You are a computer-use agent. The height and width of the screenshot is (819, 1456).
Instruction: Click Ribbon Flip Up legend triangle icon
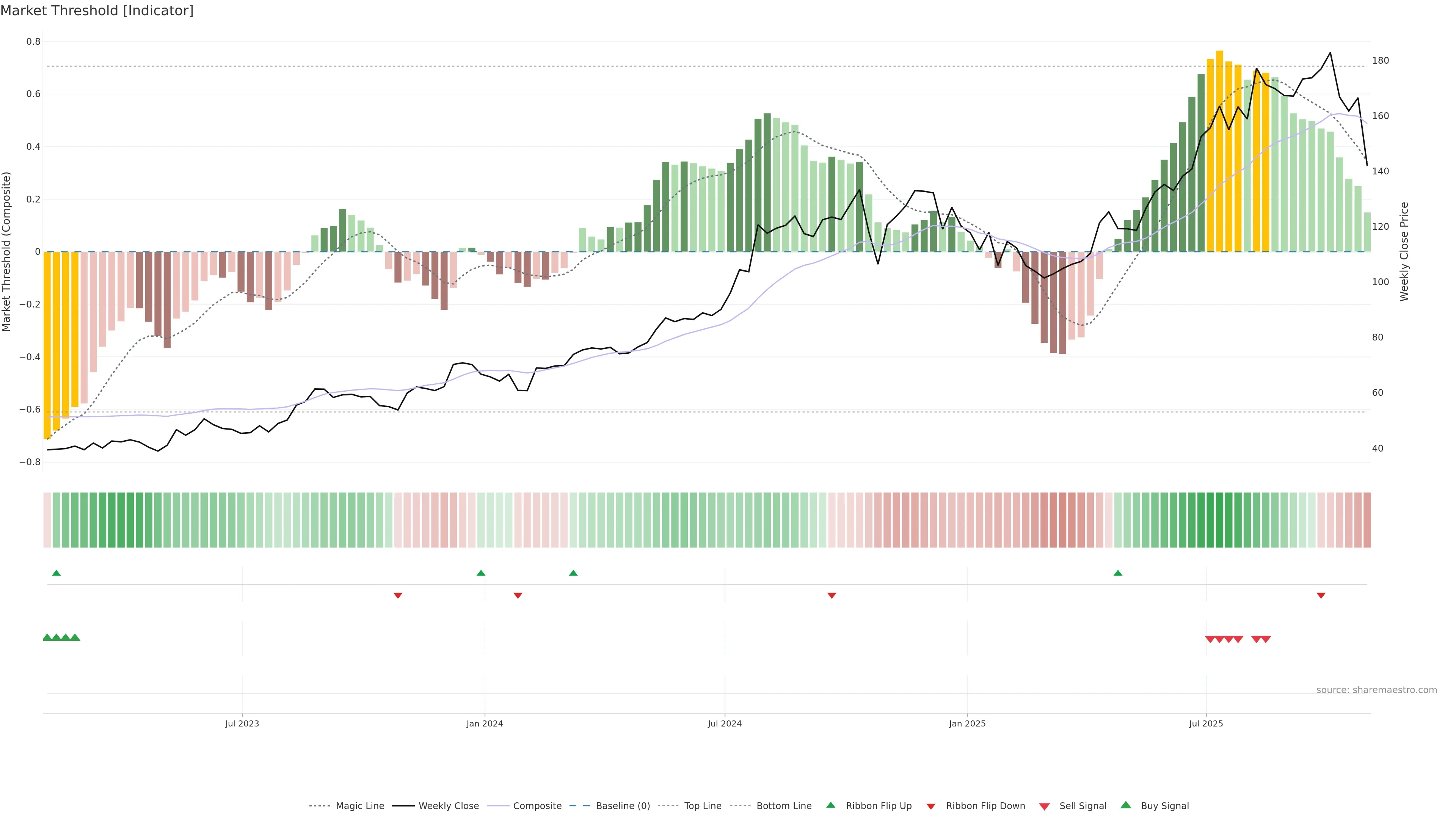tap(830, 805)
